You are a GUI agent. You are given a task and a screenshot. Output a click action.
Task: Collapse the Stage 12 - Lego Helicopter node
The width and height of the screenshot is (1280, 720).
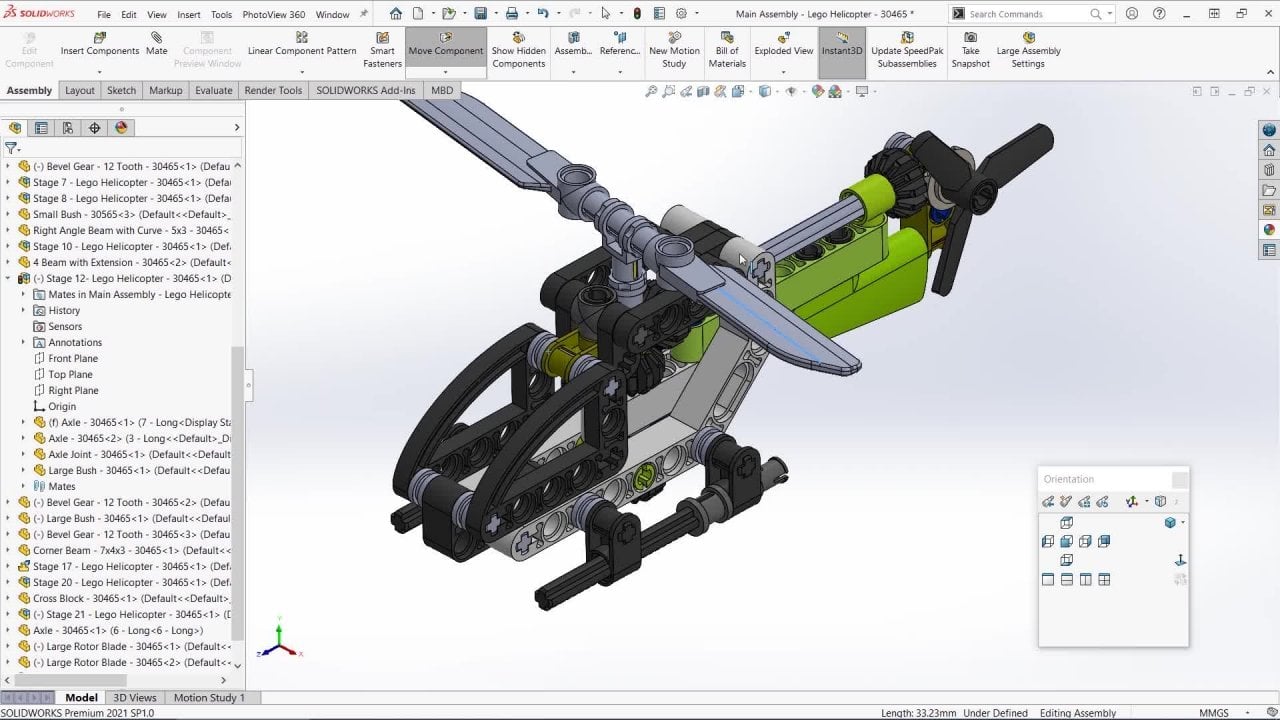pyautogui.click(x=9, y=279)
